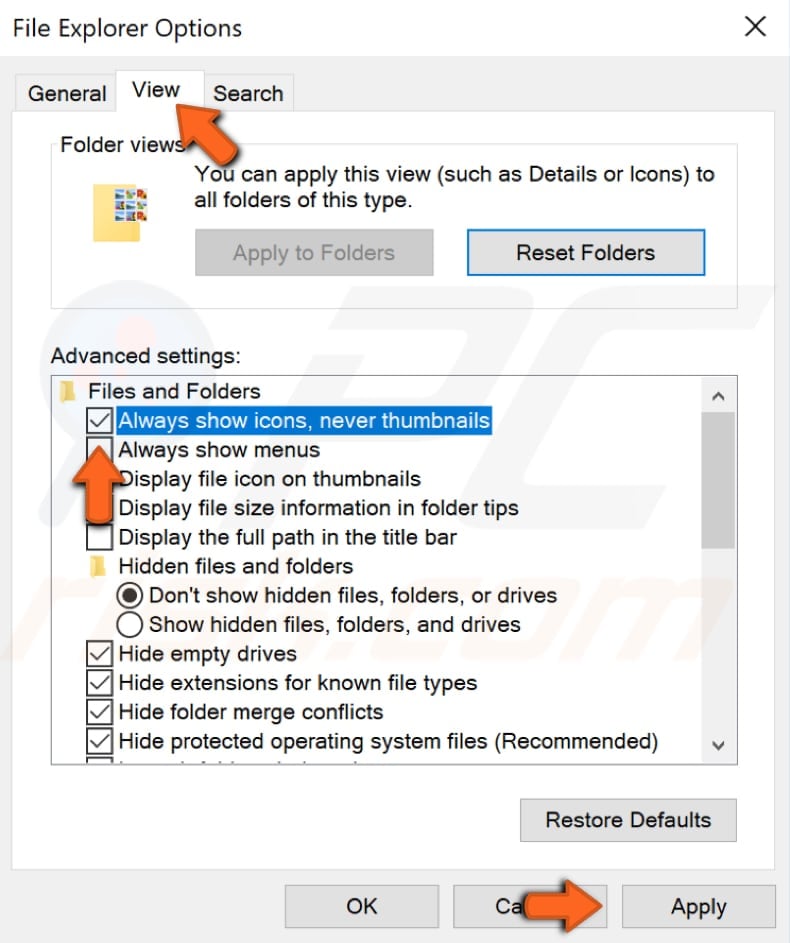
Task: Check Display file icon on thumbnails
Action: 98,478
